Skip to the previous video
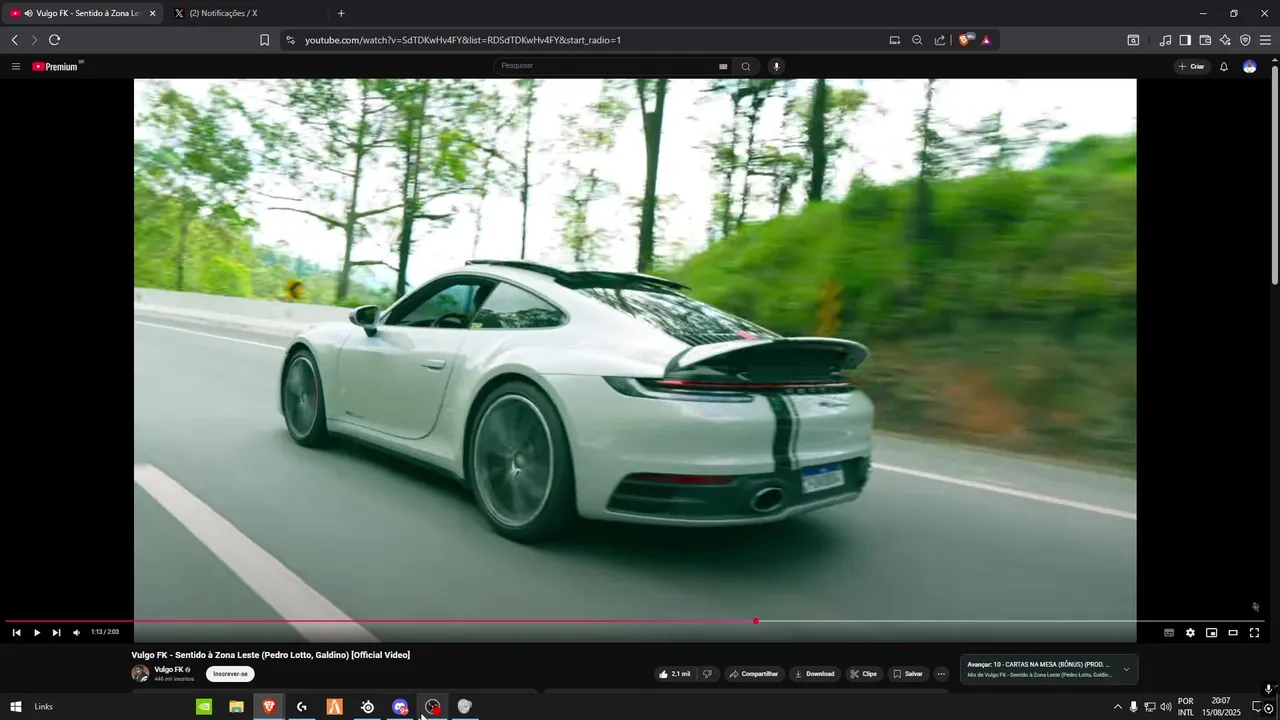 pyautogui.click(x=16, y=632)
